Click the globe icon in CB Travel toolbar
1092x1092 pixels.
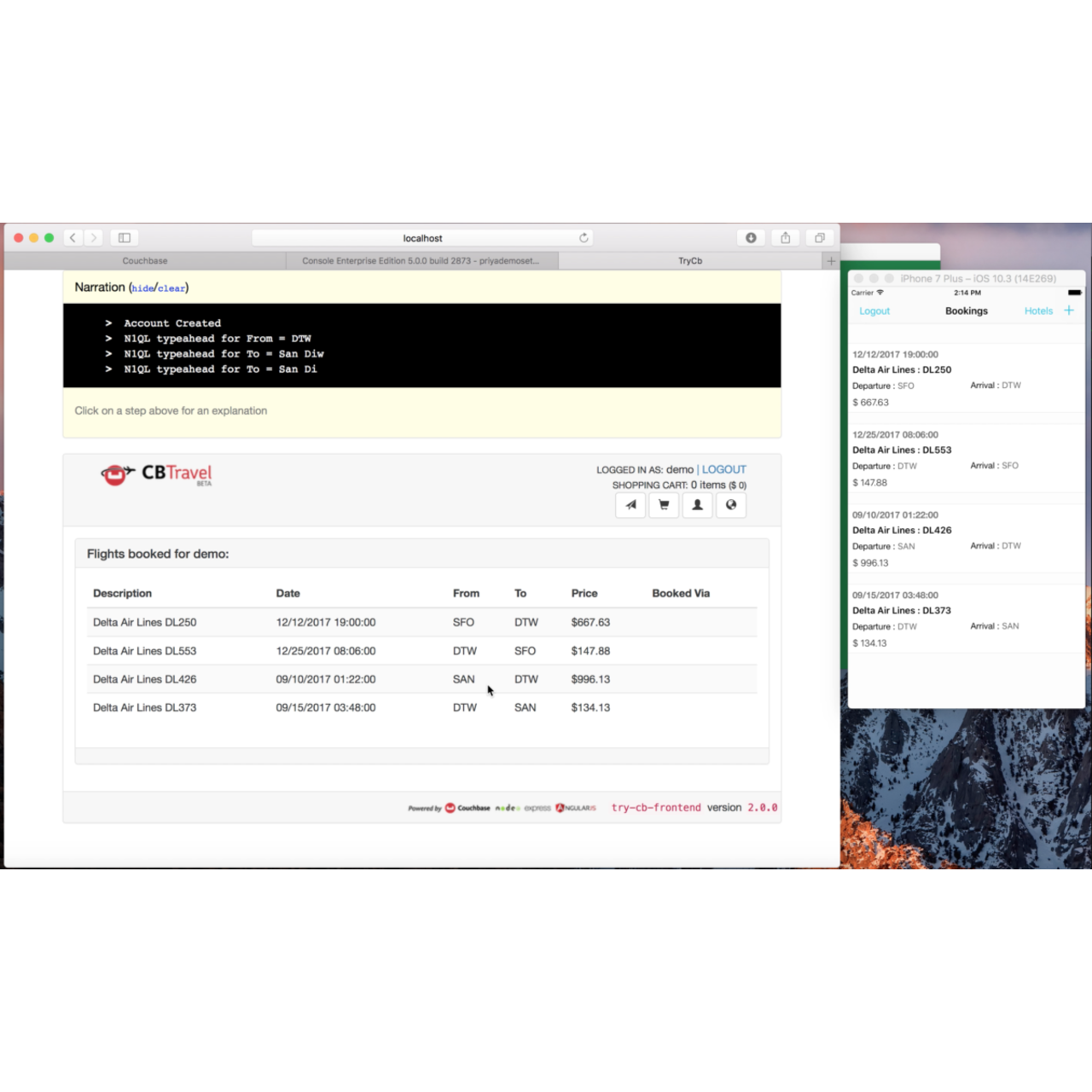[731, 505]
